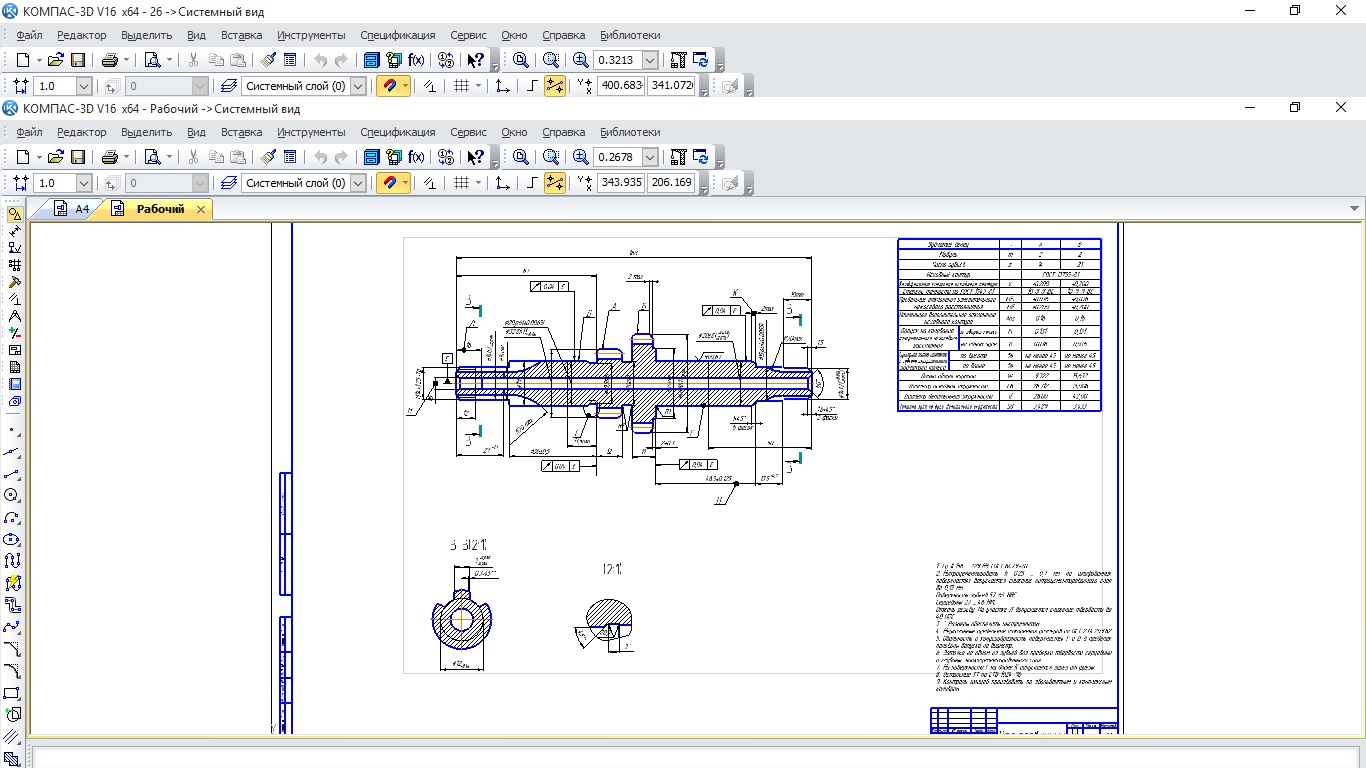Screen dimensions: 1366x768
Task: Format painter brush icon in Рабочий window
Action: coord(268,157)
